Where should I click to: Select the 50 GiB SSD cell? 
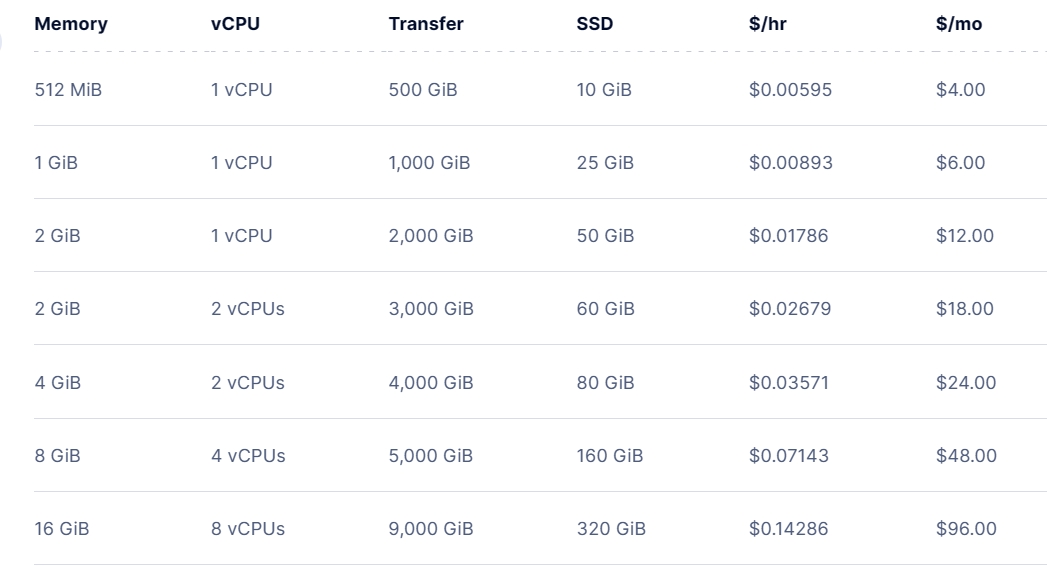coord(605,236)
